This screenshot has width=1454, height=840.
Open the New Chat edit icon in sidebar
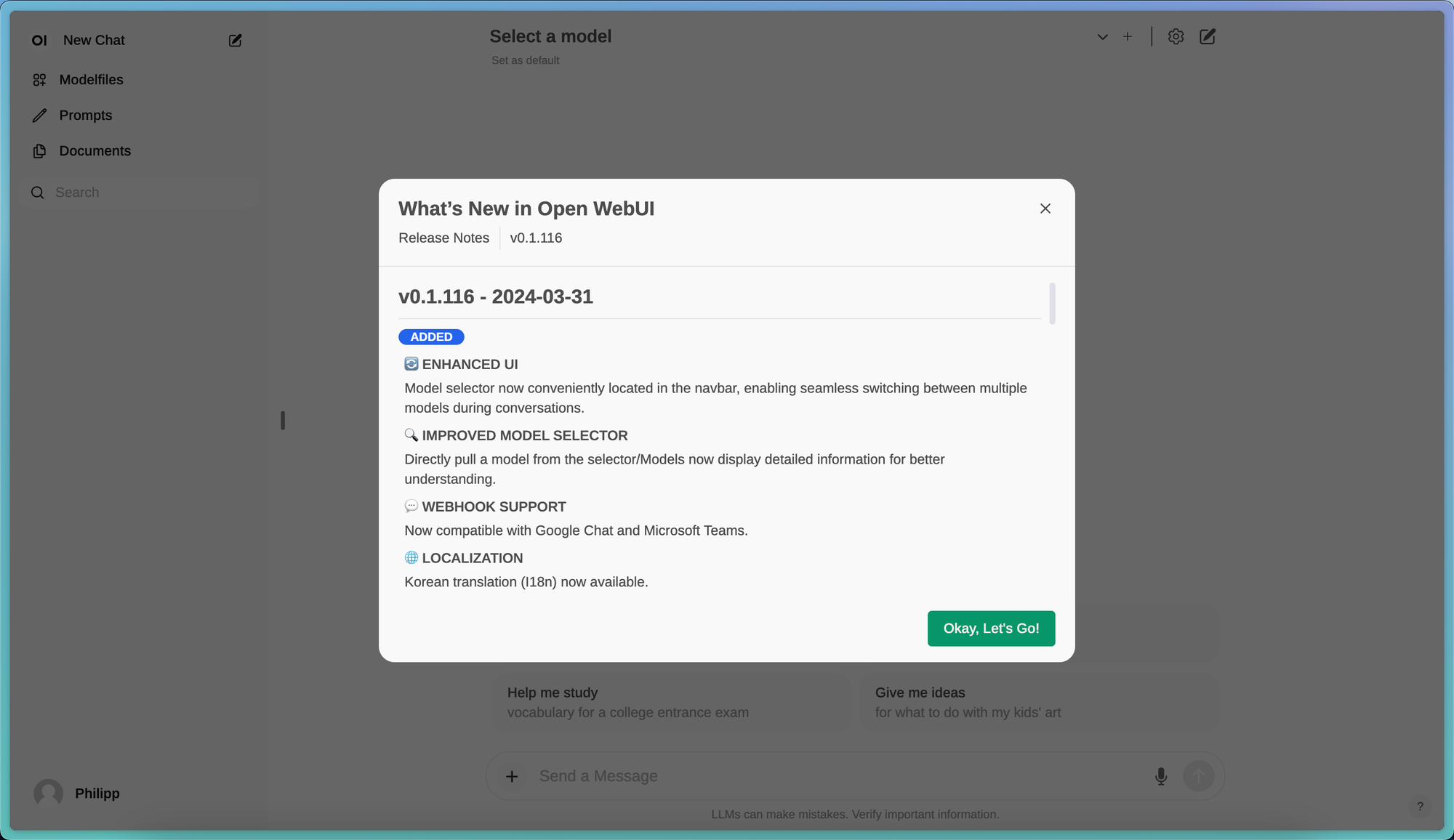(x=235, y=41)
